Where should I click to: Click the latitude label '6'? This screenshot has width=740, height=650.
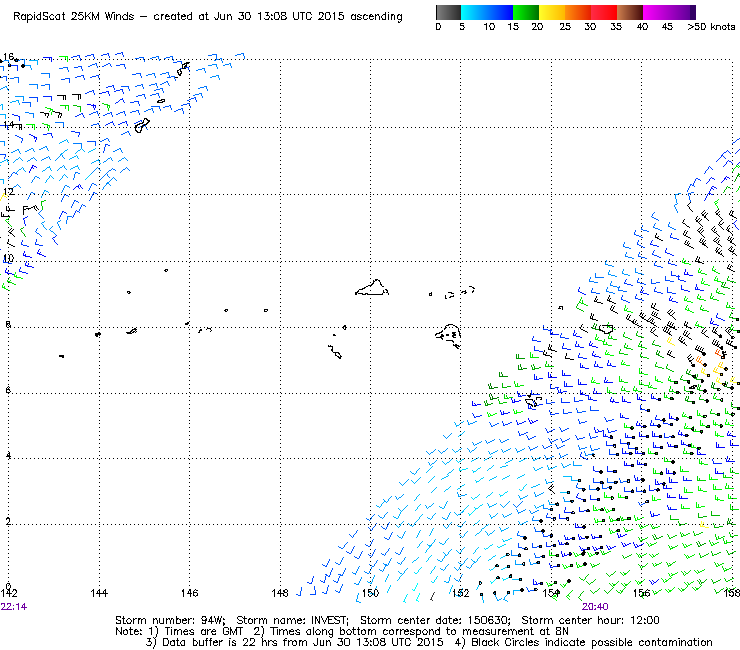[8, 390]
